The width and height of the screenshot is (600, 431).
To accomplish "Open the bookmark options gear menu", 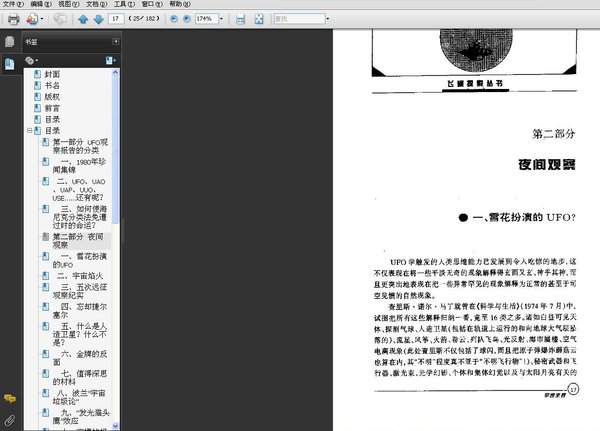I will pos(31,60).
